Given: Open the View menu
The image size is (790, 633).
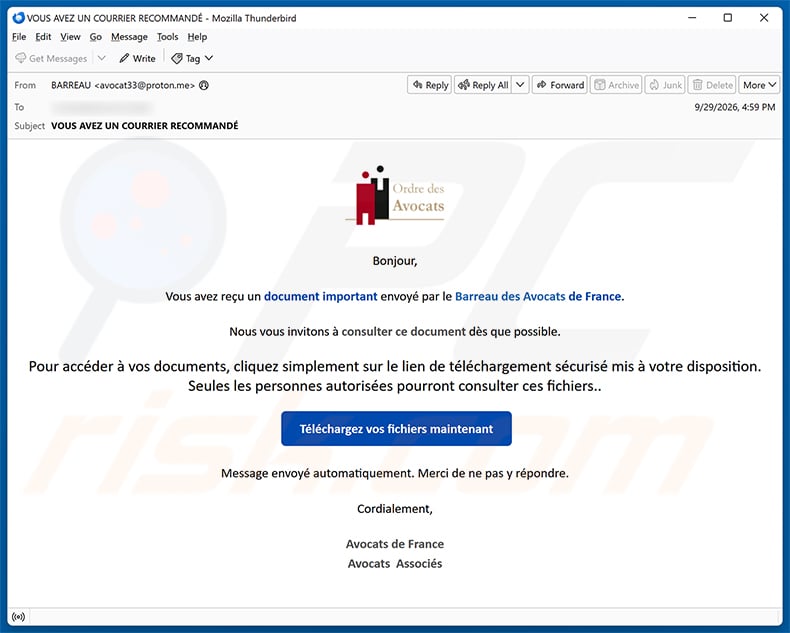Looking at the screenshot, I should pos(70,37).
